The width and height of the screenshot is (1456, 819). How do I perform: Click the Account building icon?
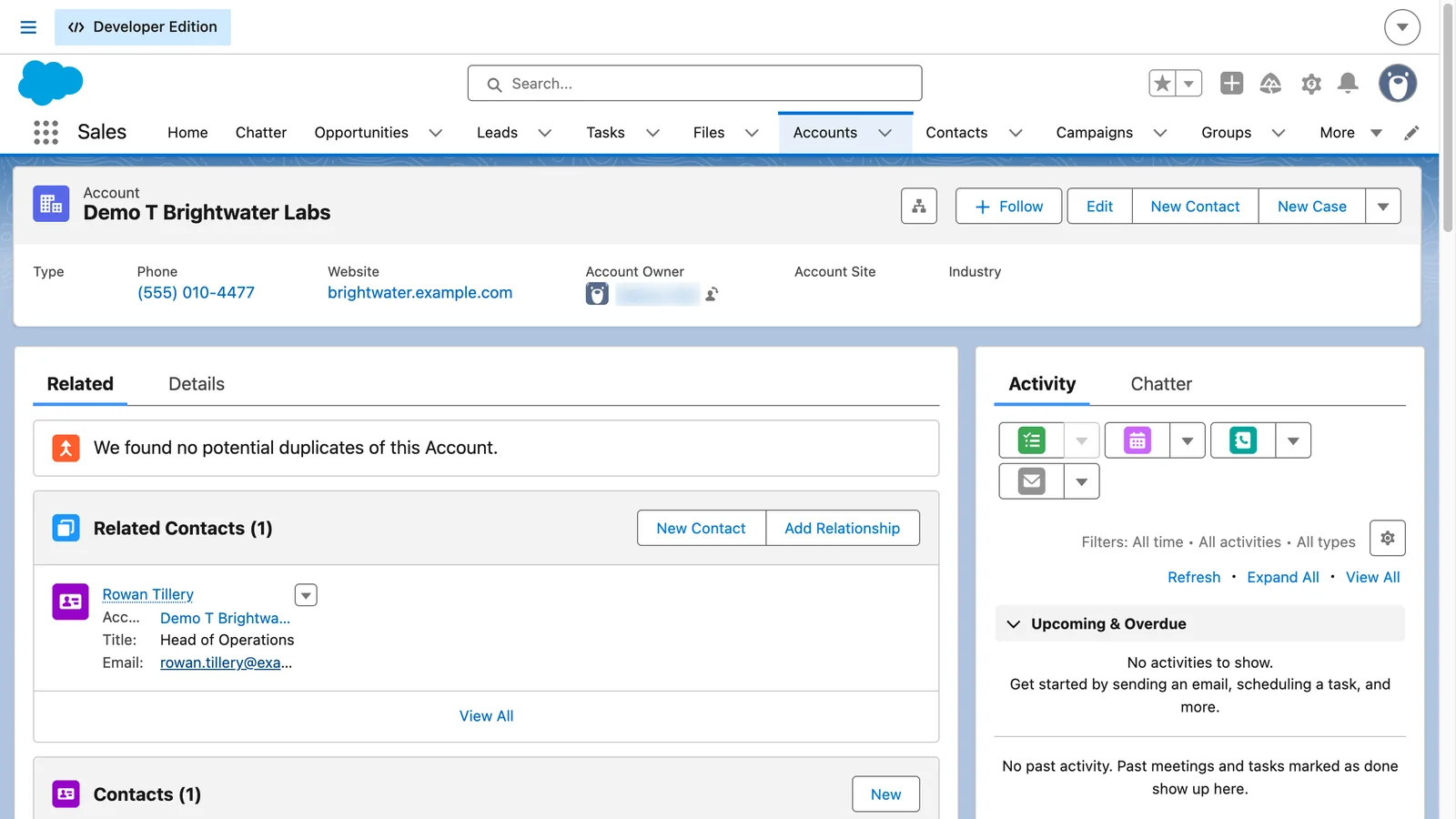point(51,204)
